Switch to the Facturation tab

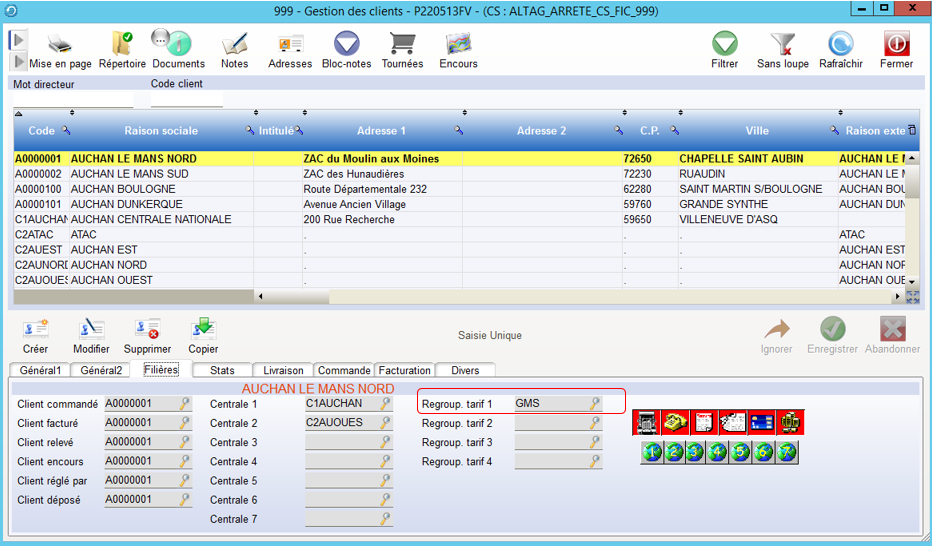tap(404, 370)
